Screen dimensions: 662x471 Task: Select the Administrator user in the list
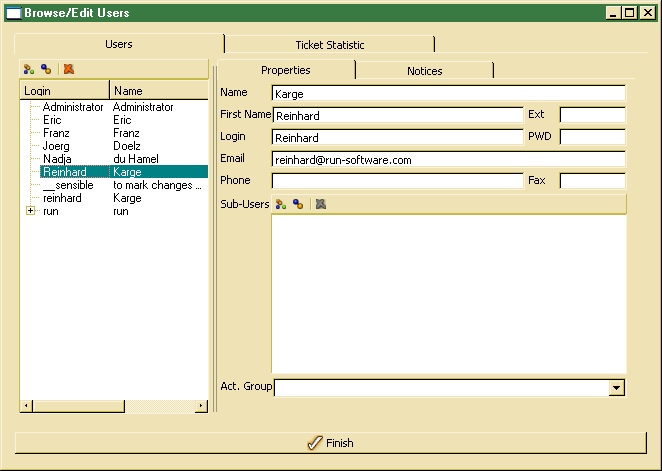point(73,107)
